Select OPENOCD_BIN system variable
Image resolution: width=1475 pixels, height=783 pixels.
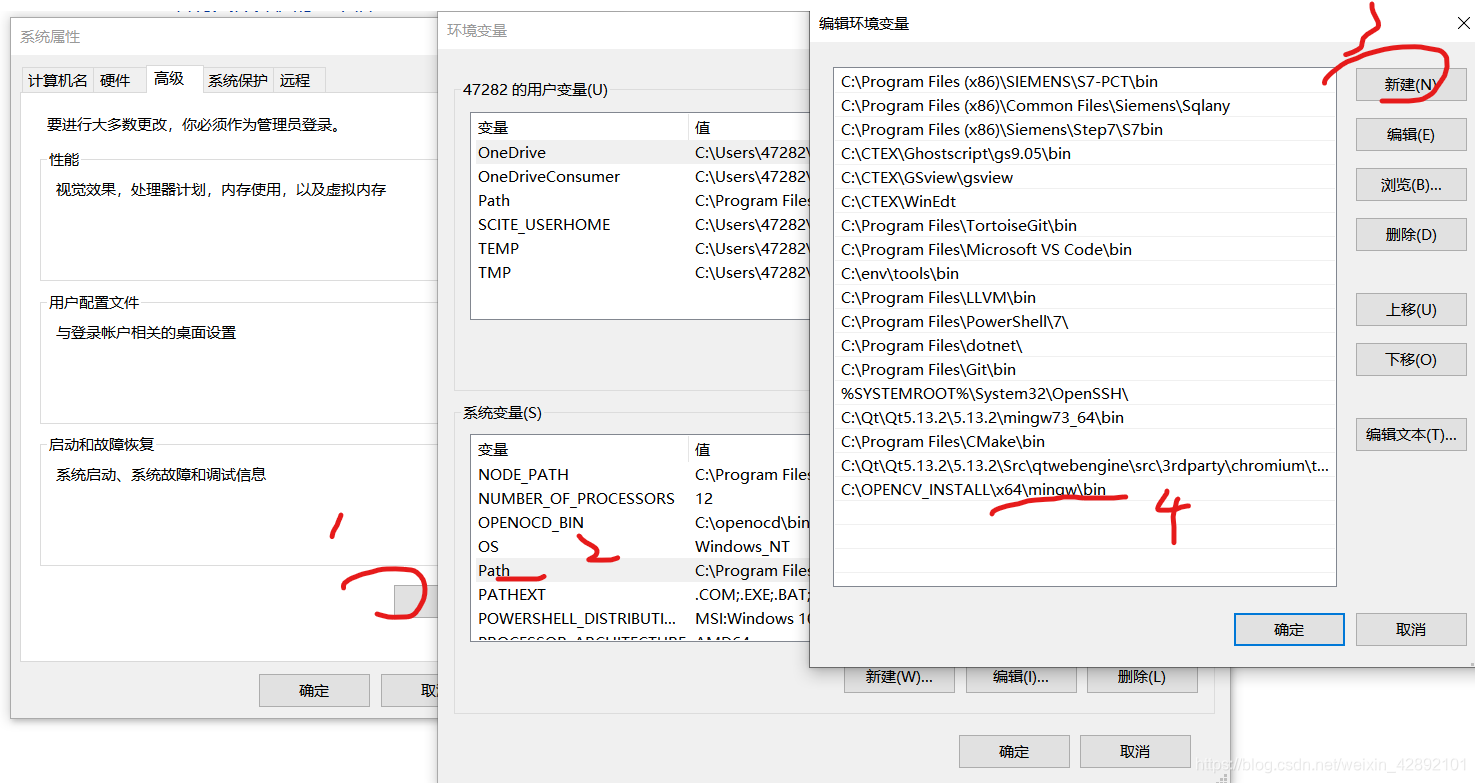[x=640, y=523]
